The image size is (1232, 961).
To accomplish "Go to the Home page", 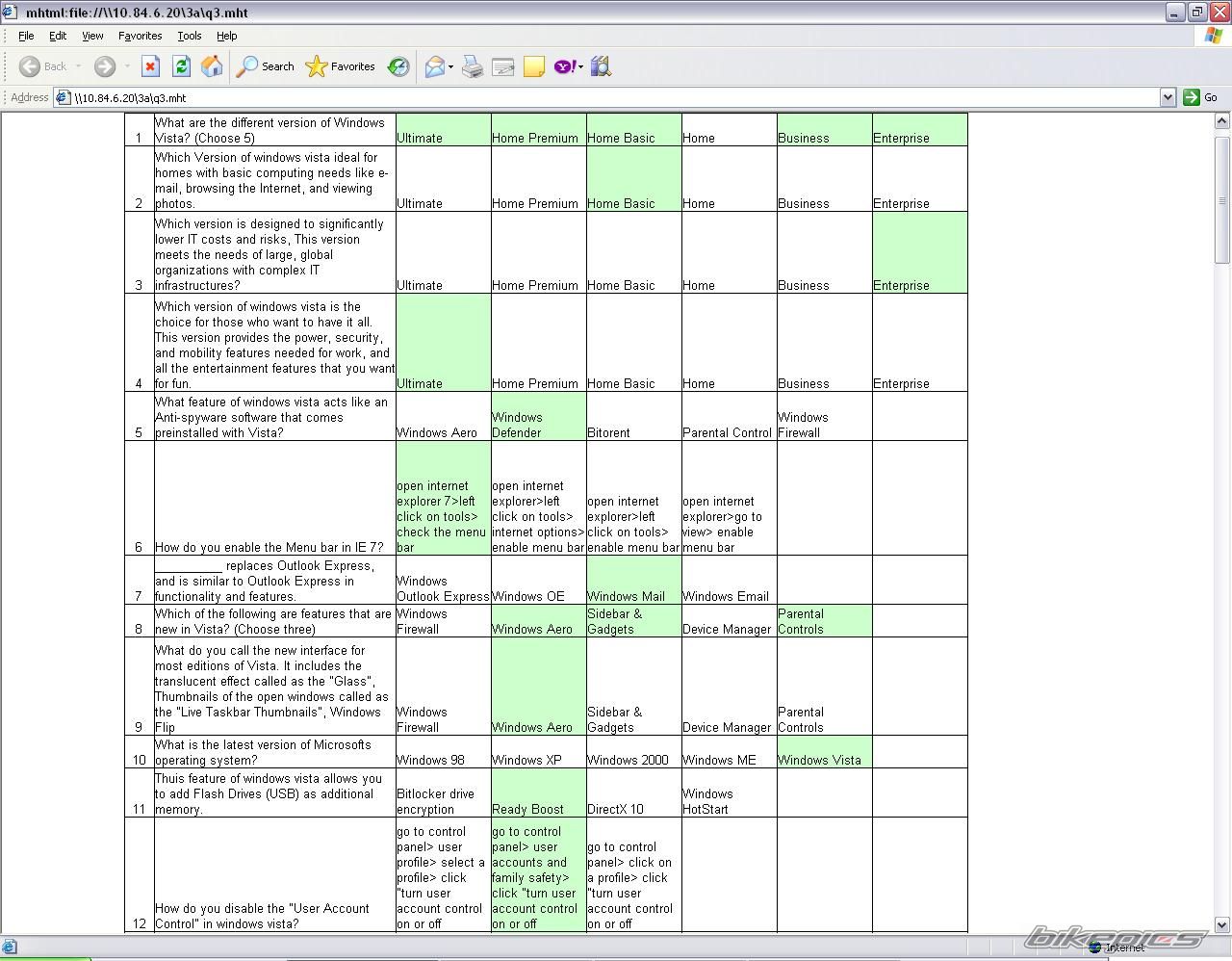I will (212, 66).
